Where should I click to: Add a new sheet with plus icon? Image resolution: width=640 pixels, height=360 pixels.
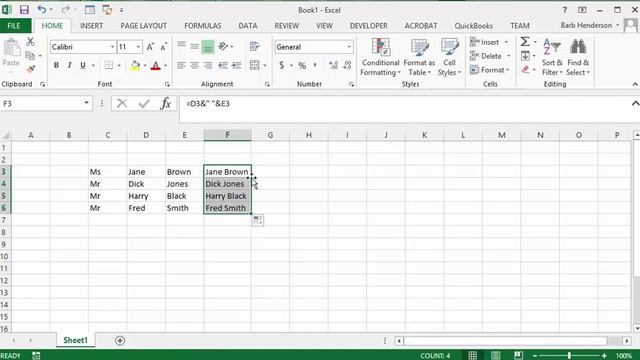(120, 340)
